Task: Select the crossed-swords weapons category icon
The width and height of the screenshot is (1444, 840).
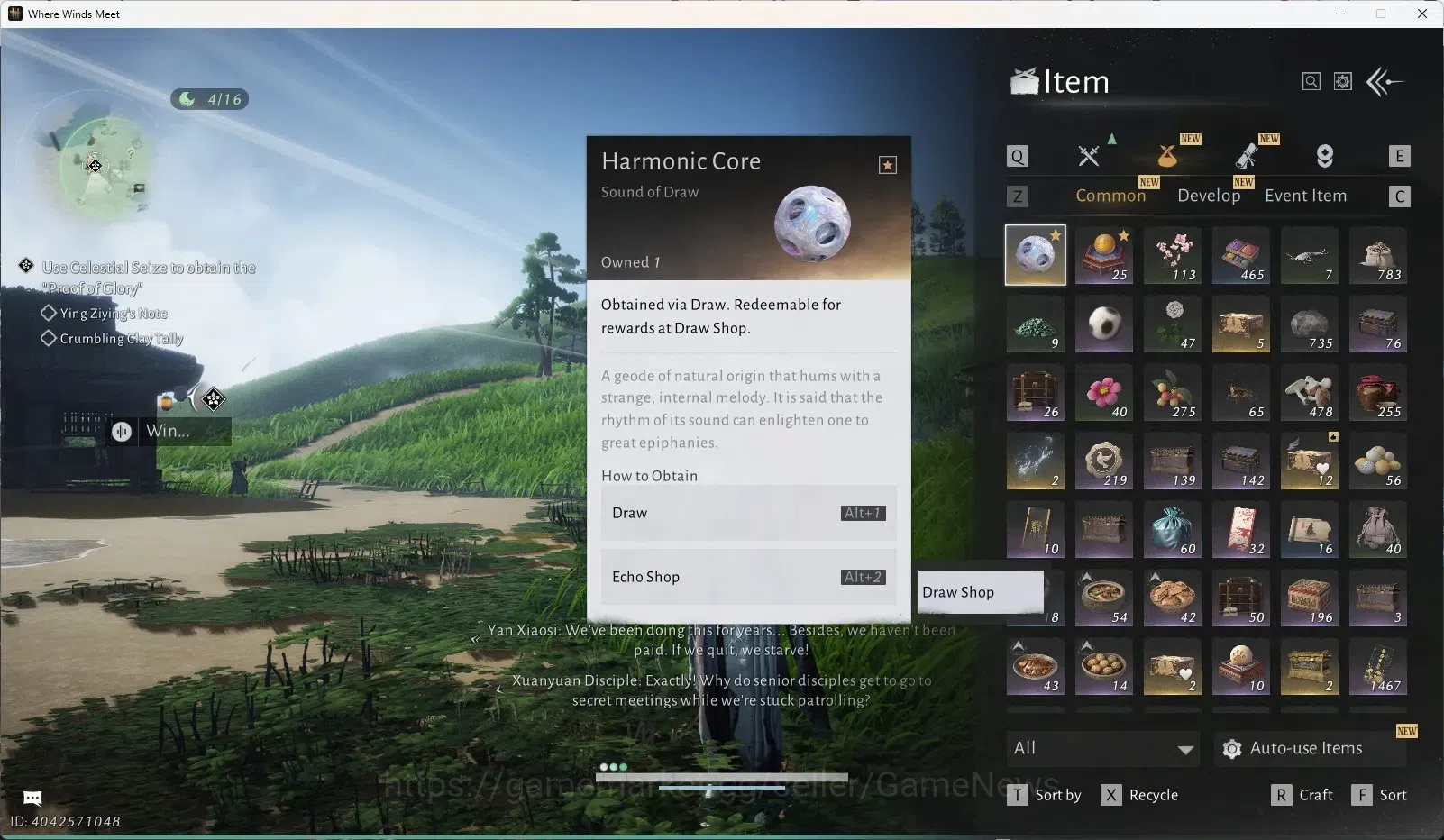Action: pyautogui.click(x=1089, y=156)
